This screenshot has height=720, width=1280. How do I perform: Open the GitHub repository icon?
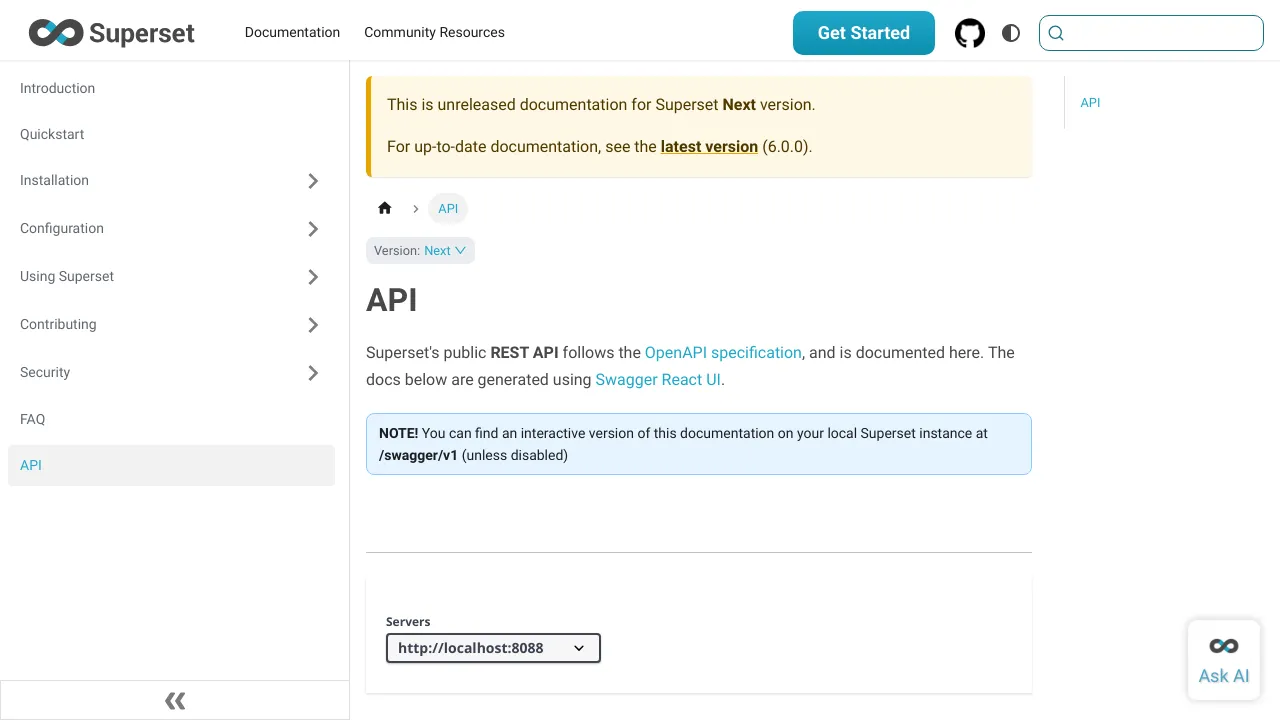point(970,33)
